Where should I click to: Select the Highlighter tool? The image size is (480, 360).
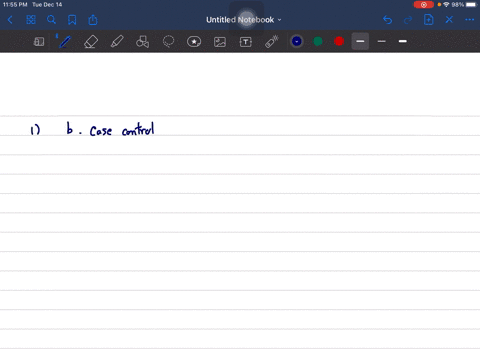(x=117, y=42)
